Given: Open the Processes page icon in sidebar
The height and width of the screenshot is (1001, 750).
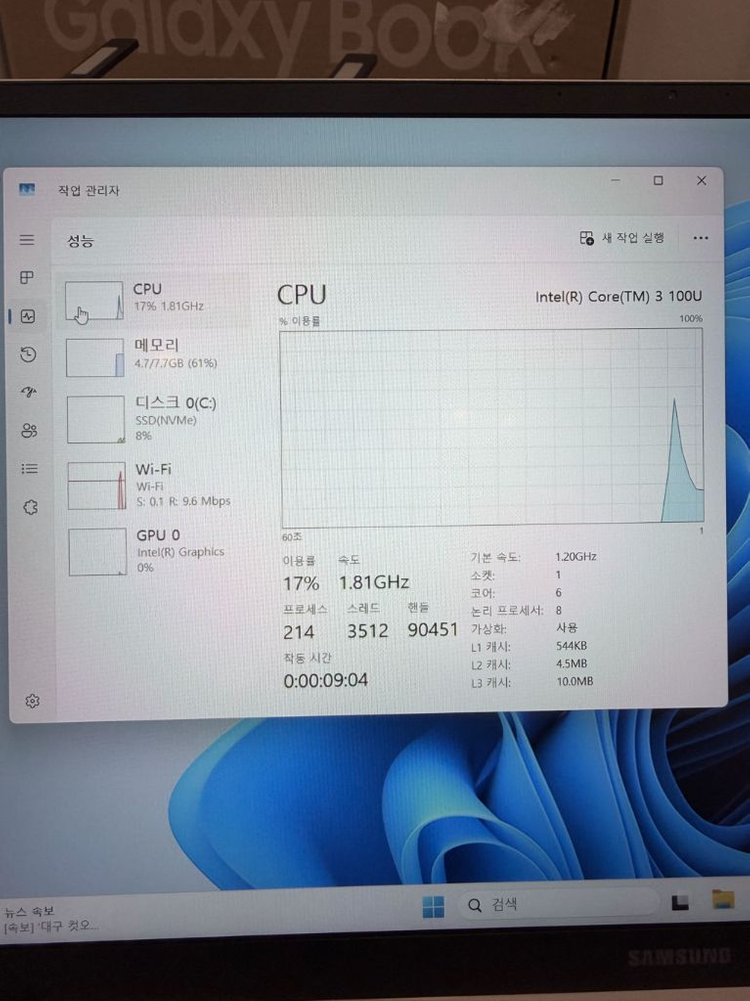Looking at the screenshot, I should 27,278.
